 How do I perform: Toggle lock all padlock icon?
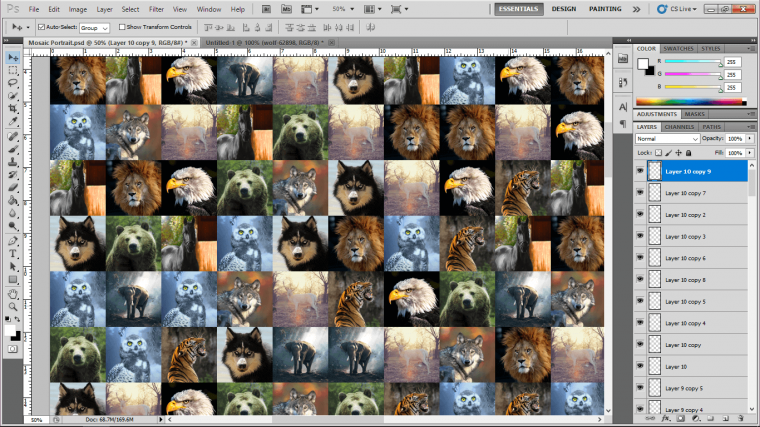(688, 153)
